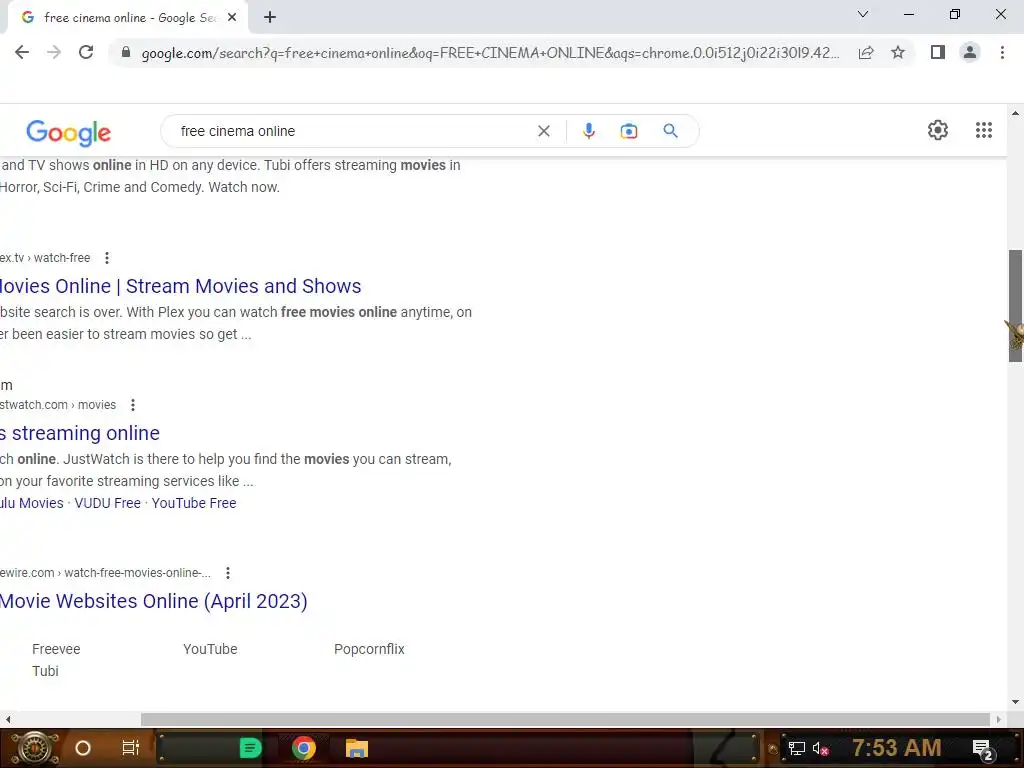Click the scroll up arrow
The image size is (1024, 768).
1015,113
